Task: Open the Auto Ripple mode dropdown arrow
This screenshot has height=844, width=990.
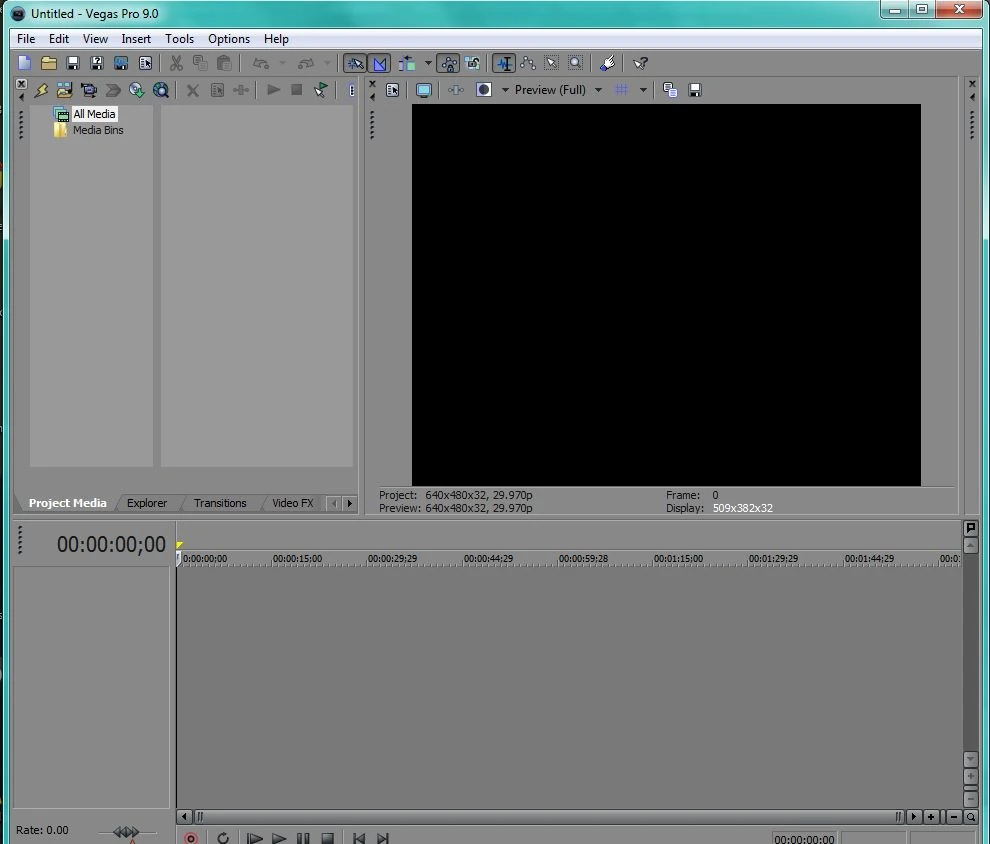Action: pyautogui.click(x=428, y=63)
